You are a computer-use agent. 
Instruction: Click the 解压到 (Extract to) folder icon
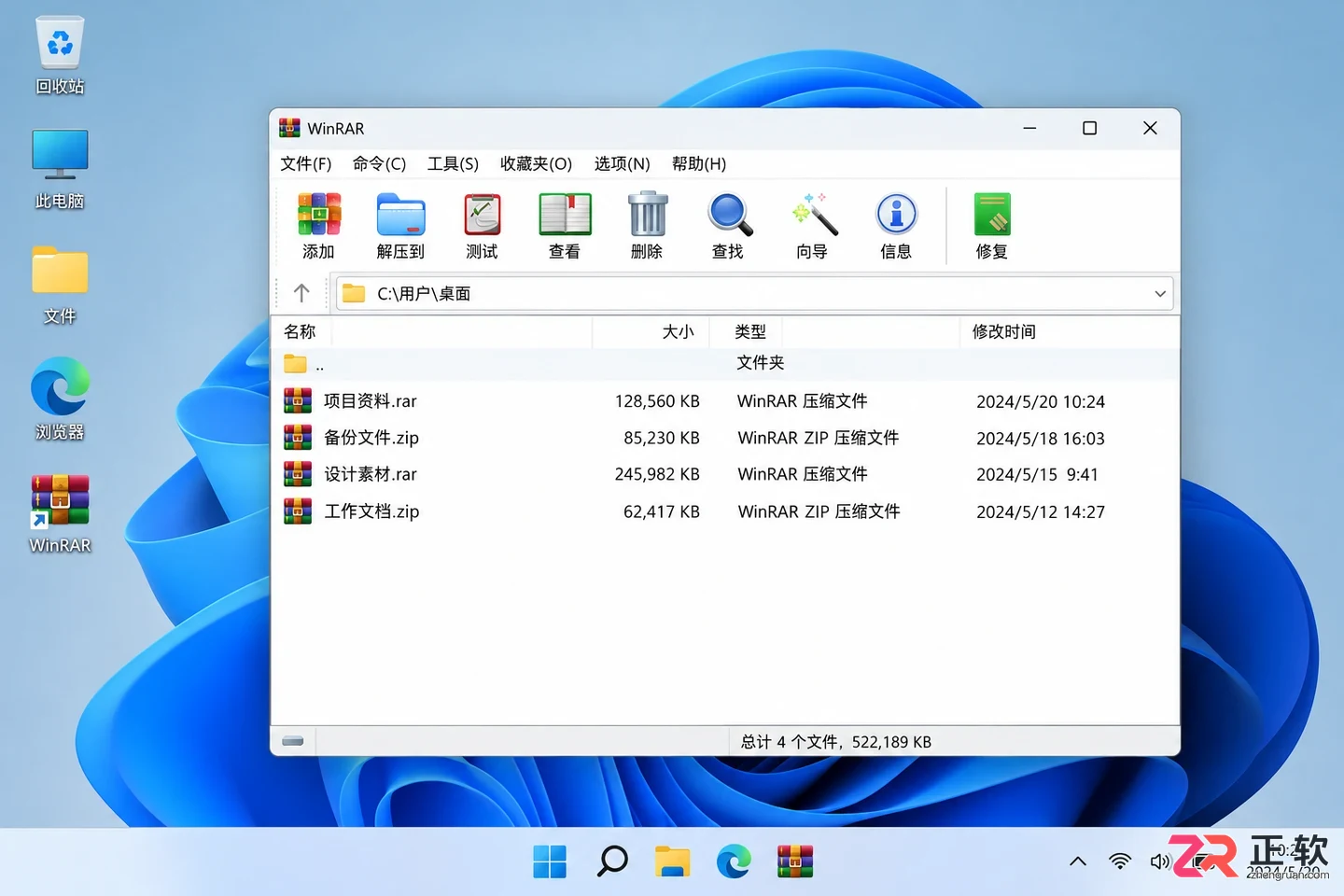click(401, 215)
